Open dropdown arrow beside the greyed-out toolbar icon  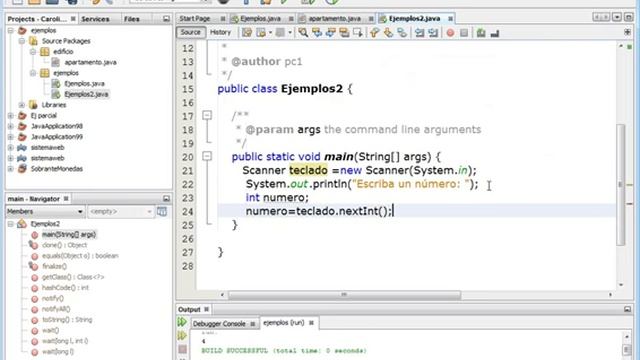coord(290,33)
